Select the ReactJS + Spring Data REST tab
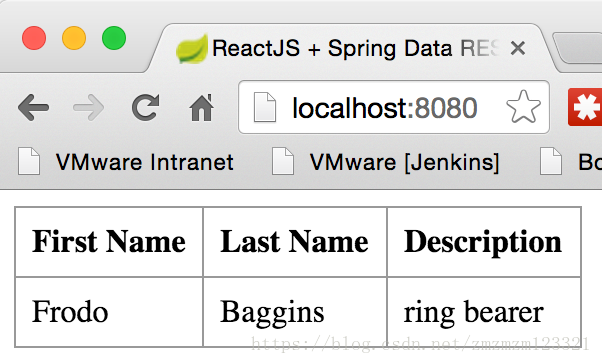602x364 pixels. point(351,48)
